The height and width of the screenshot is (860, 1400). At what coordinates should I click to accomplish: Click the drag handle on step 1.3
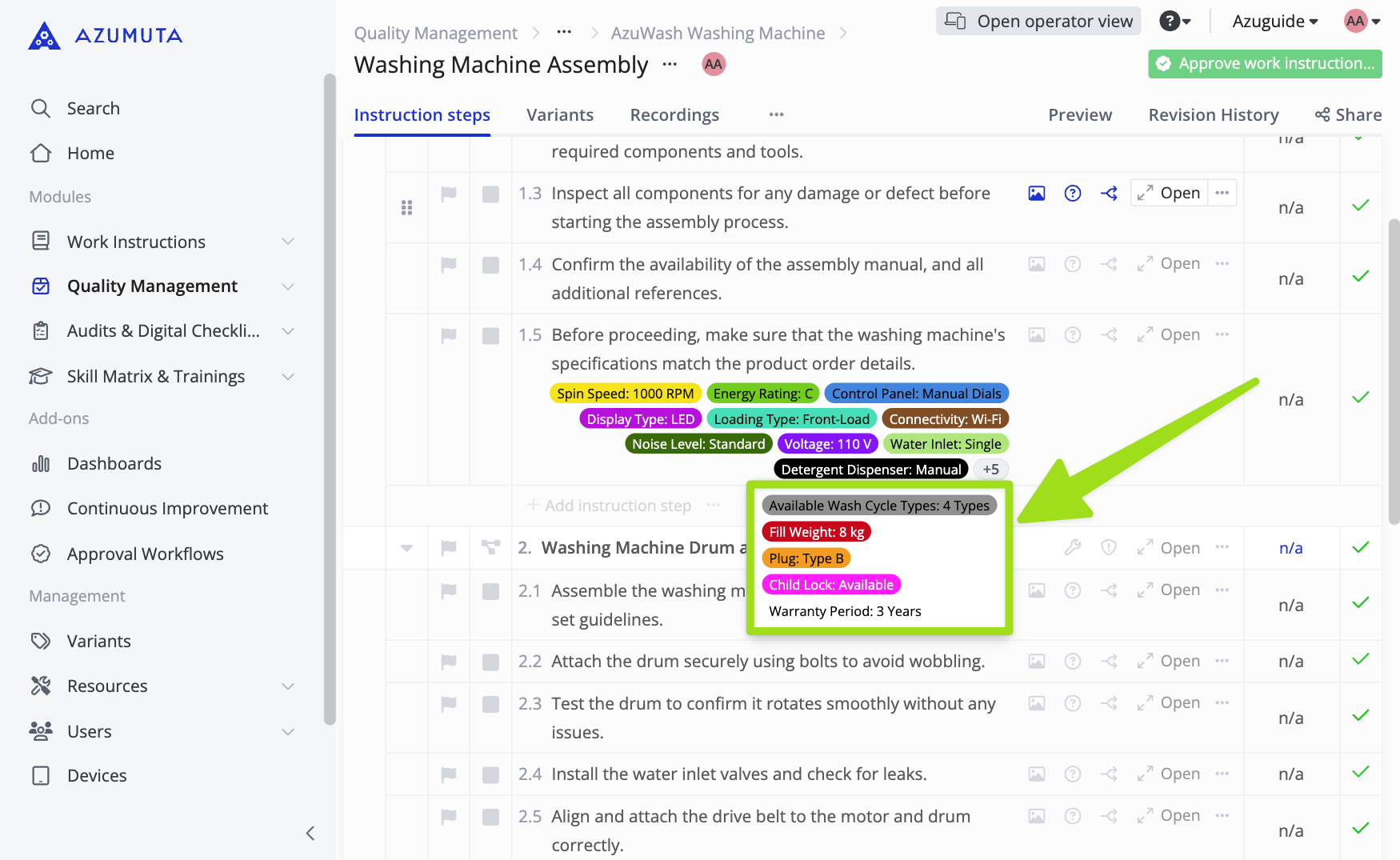coord(406,208)
